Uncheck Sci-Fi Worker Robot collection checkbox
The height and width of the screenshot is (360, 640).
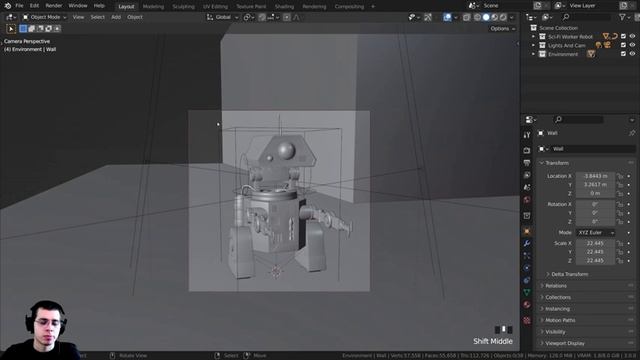[x=623, y=36]
